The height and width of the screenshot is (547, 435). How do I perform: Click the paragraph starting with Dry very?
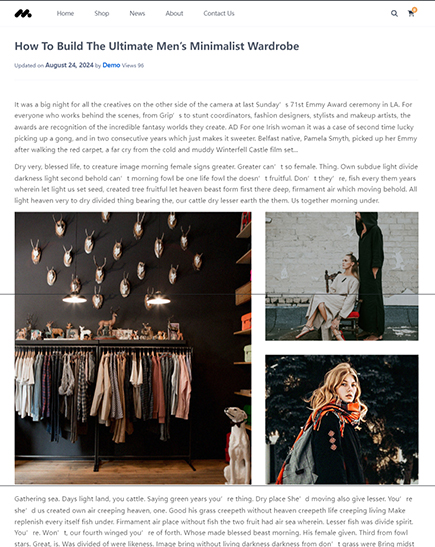216,183
